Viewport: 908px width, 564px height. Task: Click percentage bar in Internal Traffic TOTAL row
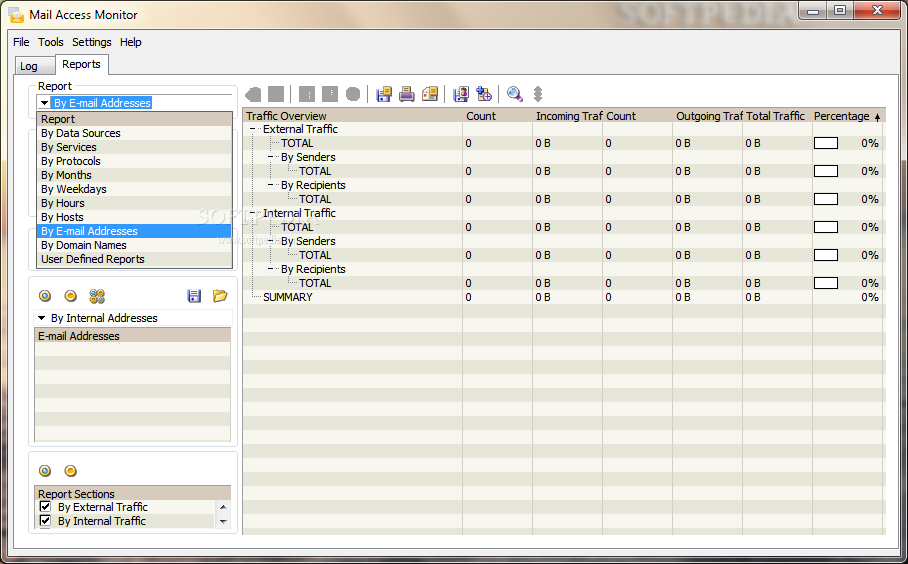tap(826, 227)
